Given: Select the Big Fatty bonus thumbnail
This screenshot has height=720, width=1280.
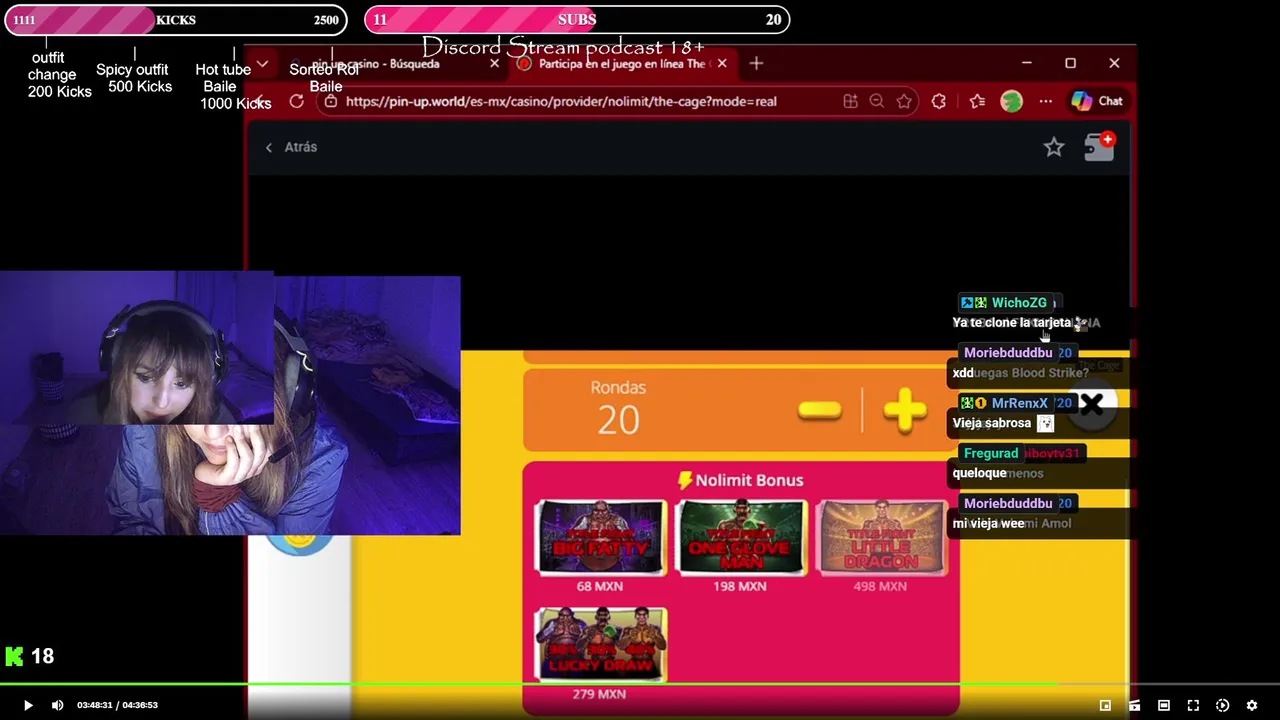Looking at the screenshot, I should coord(600,538).
